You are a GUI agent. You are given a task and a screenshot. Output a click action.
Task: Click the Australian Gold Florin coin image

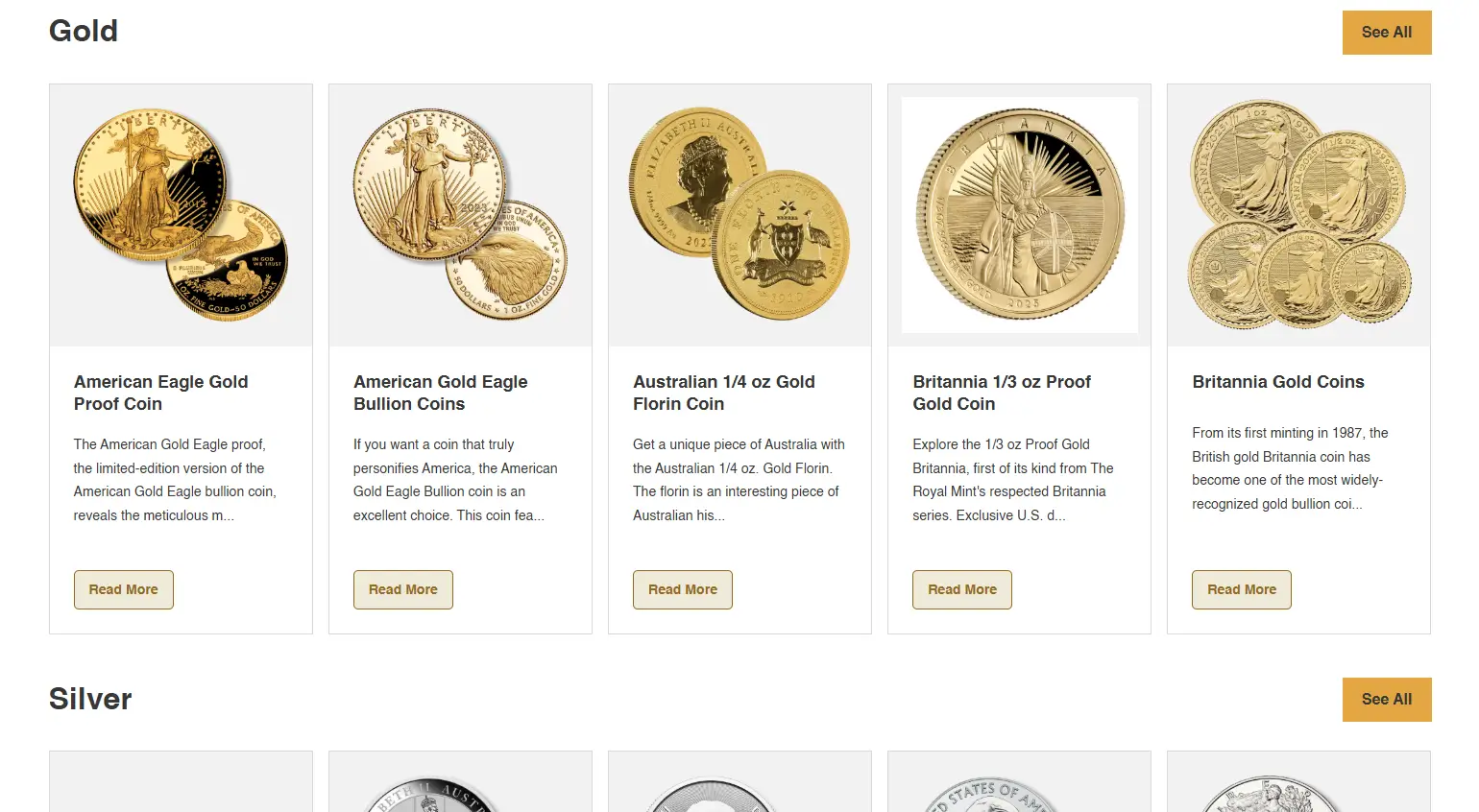[739, 214]
